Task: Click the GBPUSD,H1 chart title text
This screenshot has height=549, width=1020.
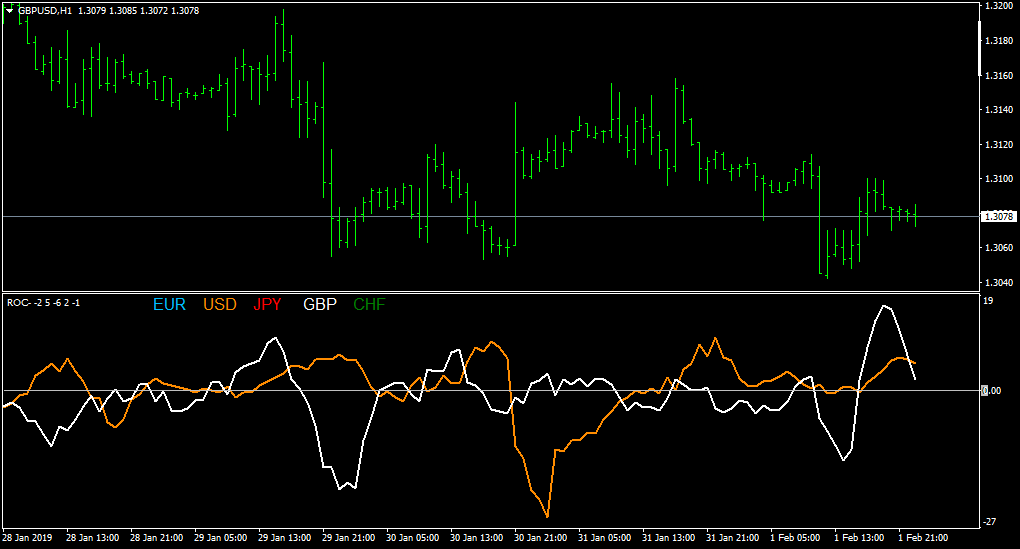Action: pyautogui.click(x=45, y=10)
